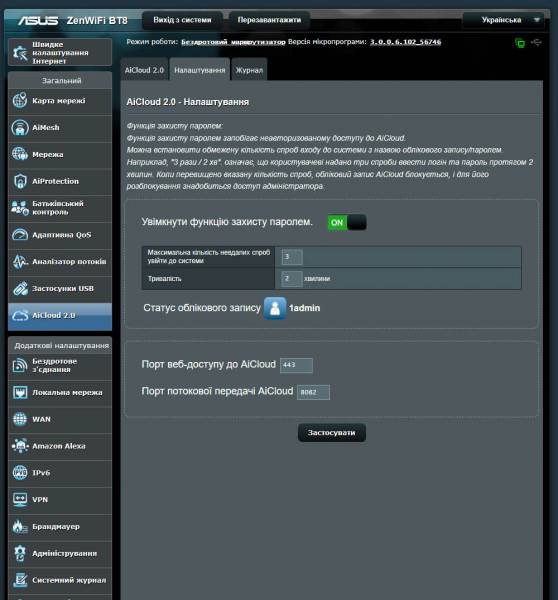558x600 pixels.
Task: Click the Traffic Analyzer waveform icon
Action: [20, 261]
